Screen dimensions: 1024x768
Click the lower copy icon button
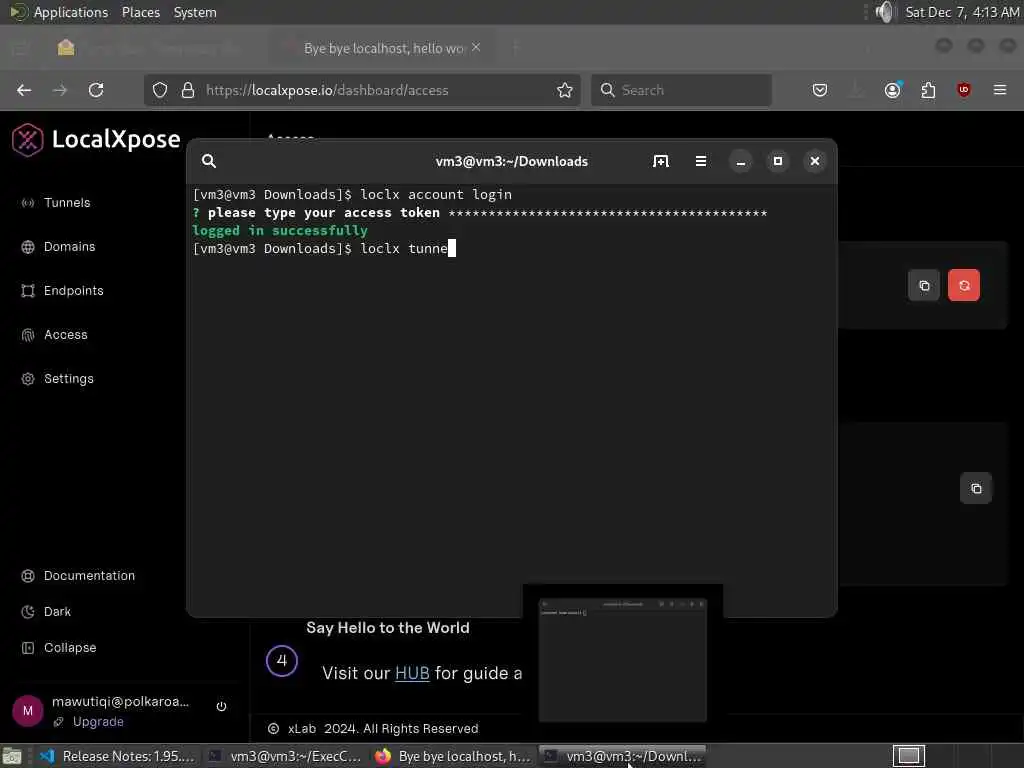point(976,488)
